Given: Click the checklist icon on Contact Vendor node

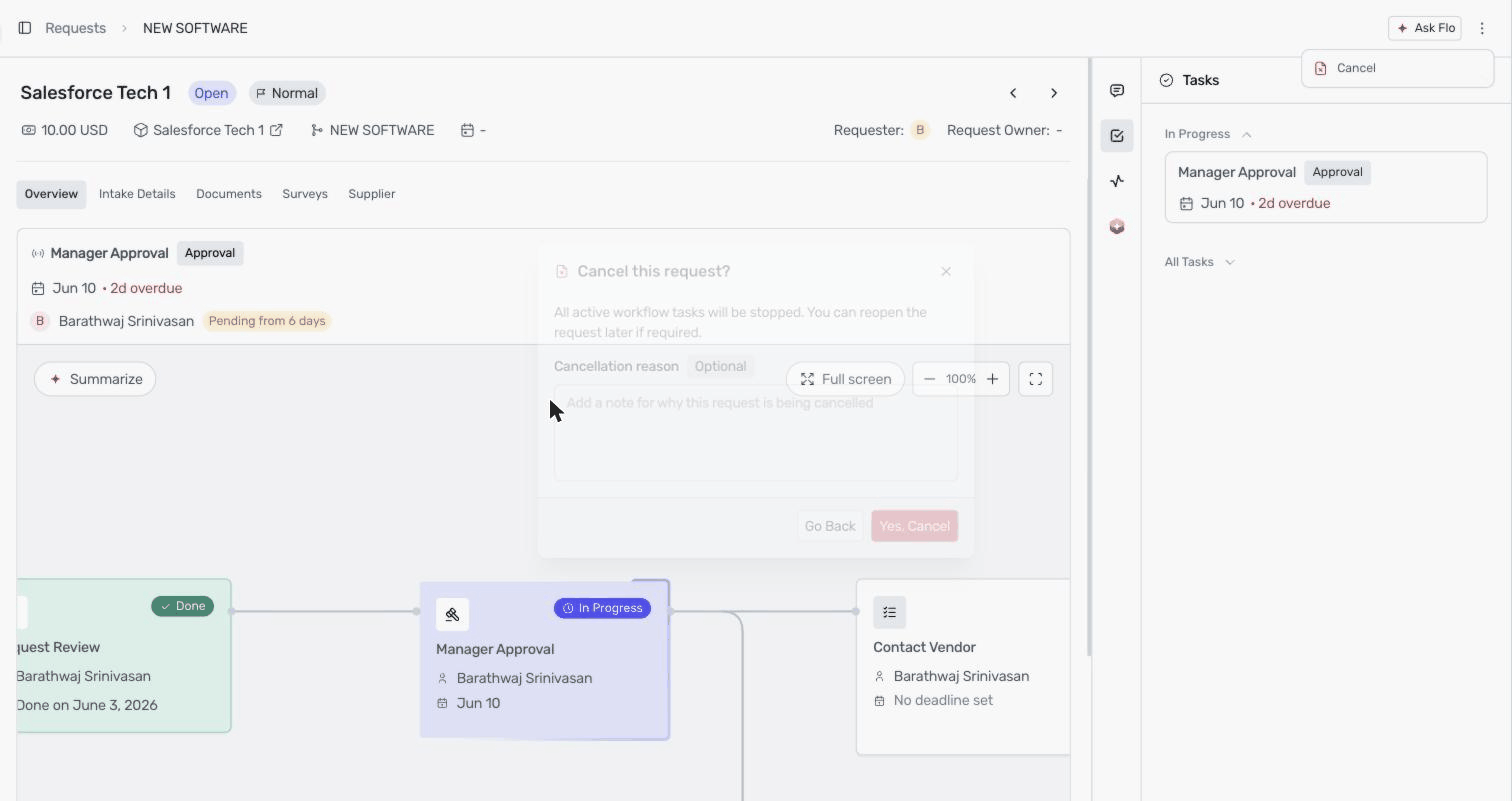Looking at the screenshot, I should 889,612.
